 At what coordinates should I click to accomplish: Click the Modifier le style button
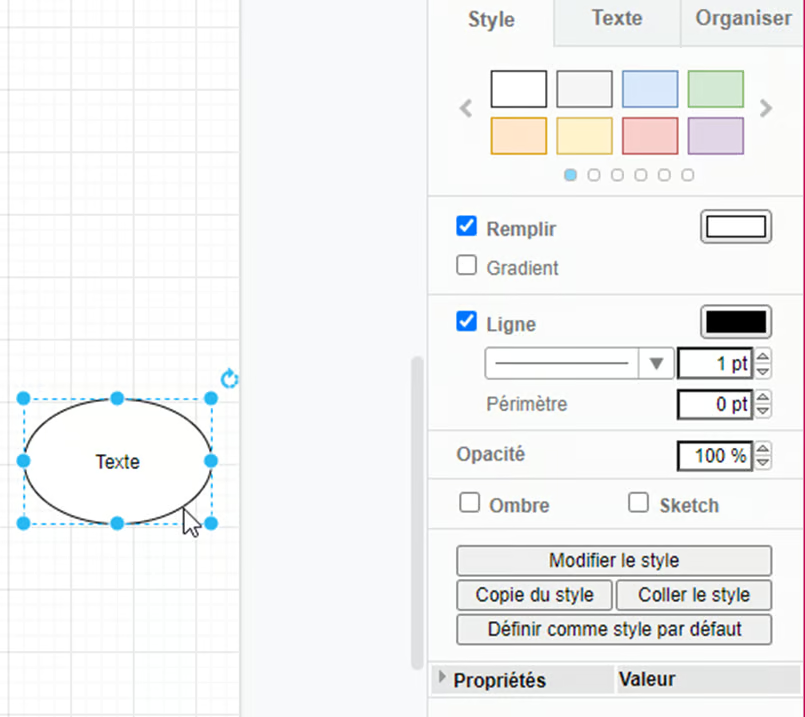coord(614,561)
